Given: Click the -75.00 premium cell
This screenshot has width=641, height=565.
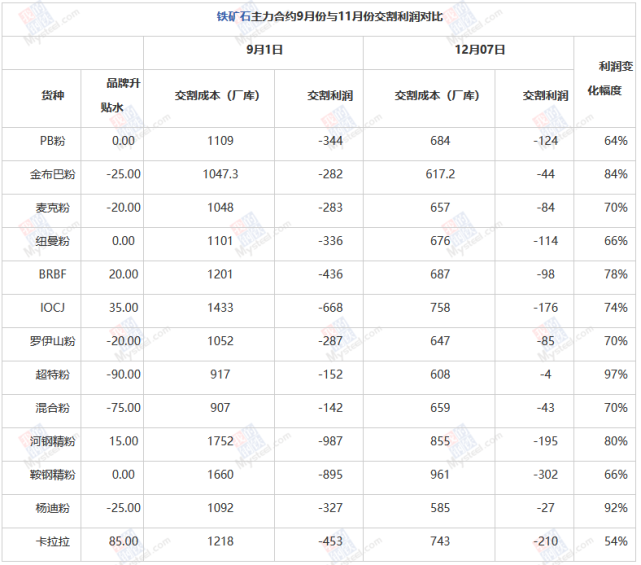Looking at the screenshot, I should [x=123, y=408].
